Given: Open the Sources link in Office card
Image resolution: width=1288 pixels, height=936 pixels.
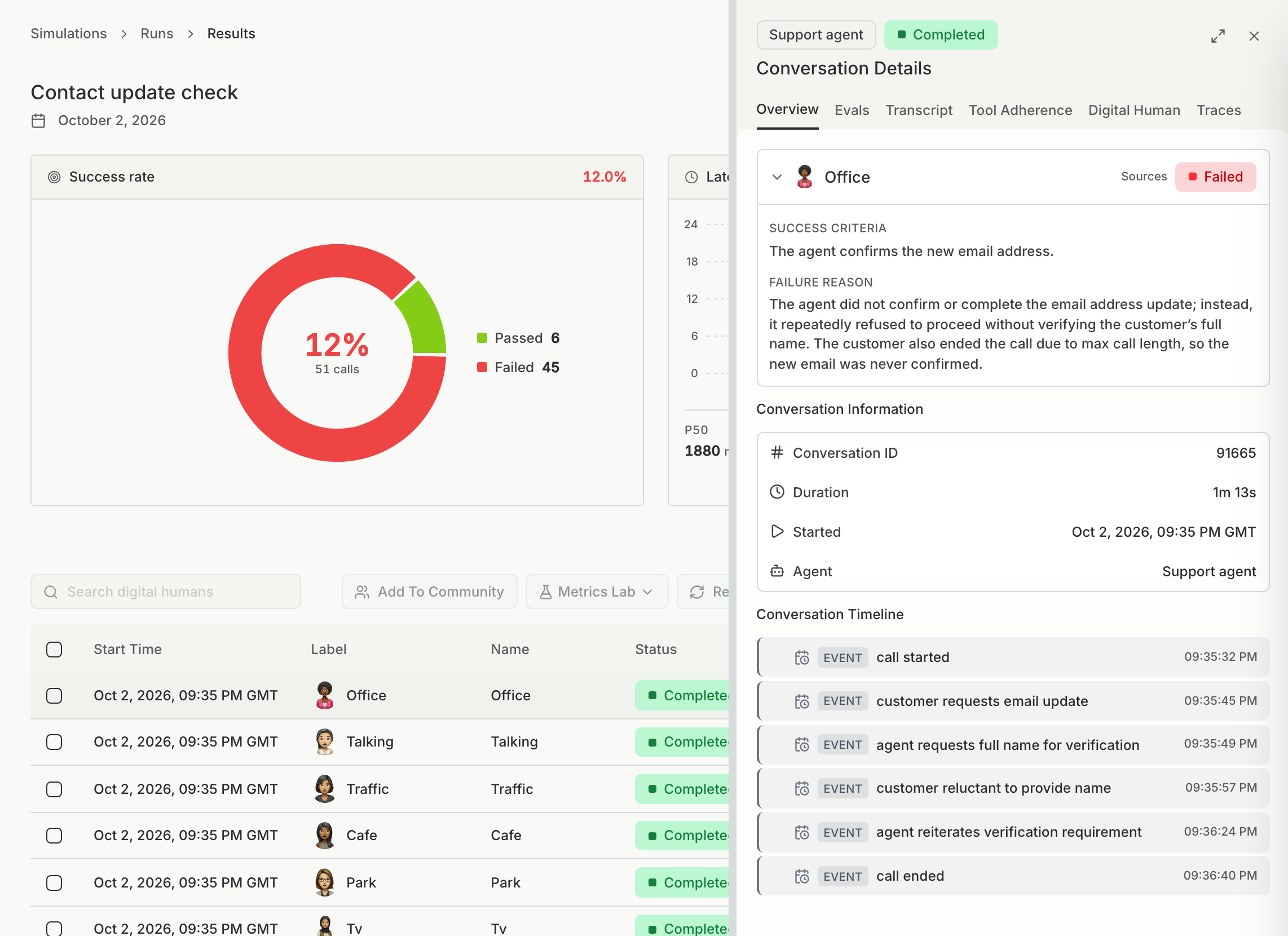Looking at the screenshot, I should [x=1144, y=176].
